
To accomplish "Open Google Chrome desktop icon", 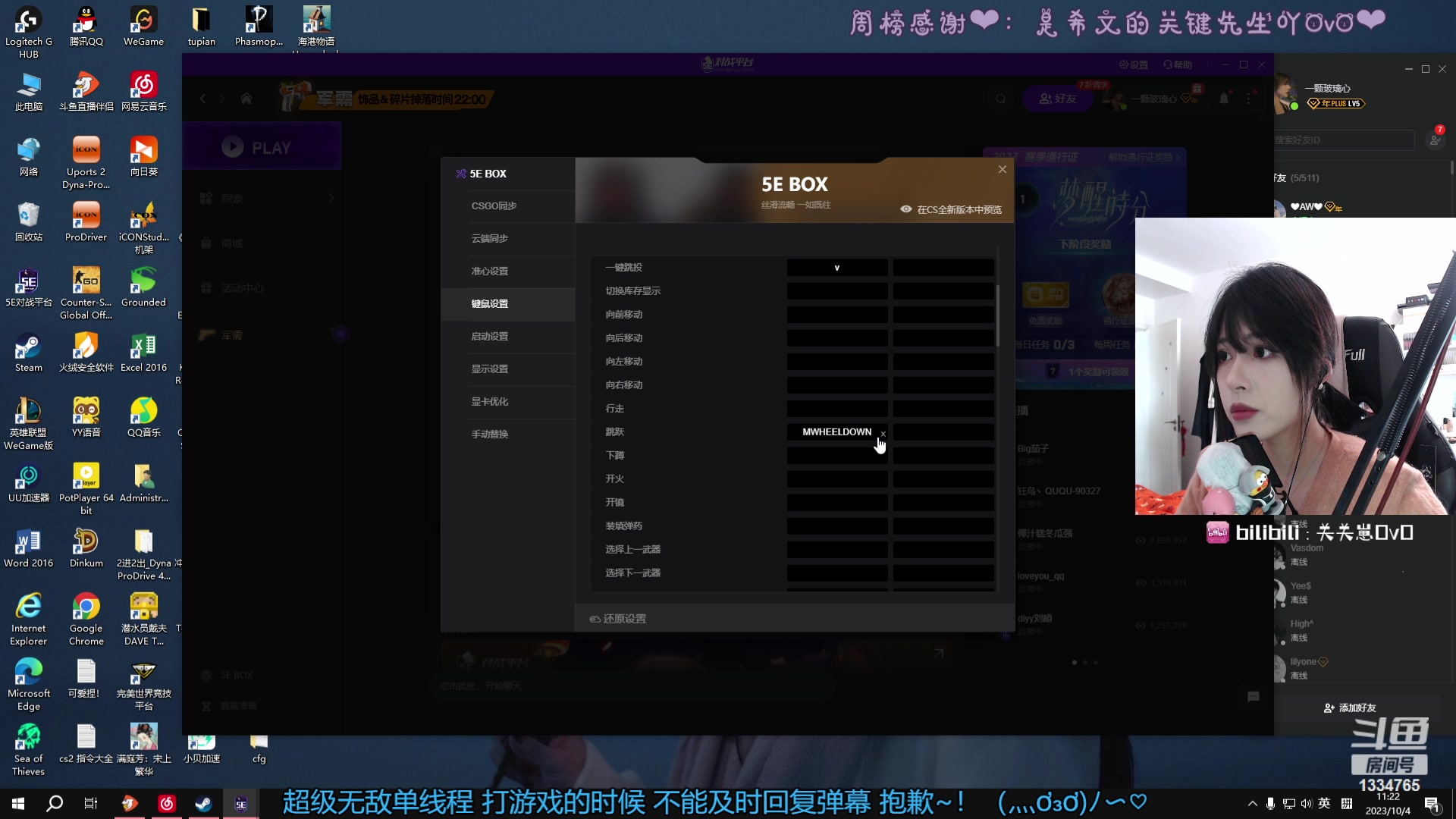I will coord(86,619).
